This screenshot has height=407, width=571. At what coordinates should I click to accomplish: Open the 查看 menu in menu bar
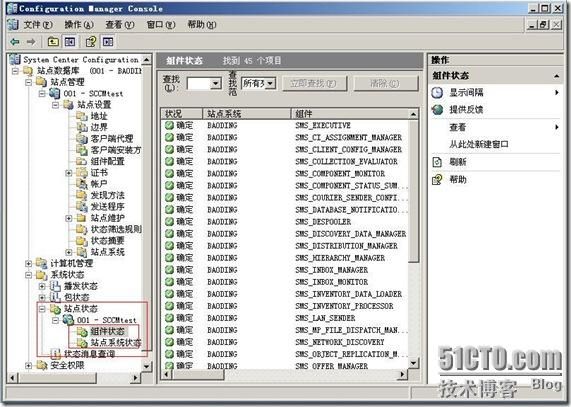coord(120,25)
